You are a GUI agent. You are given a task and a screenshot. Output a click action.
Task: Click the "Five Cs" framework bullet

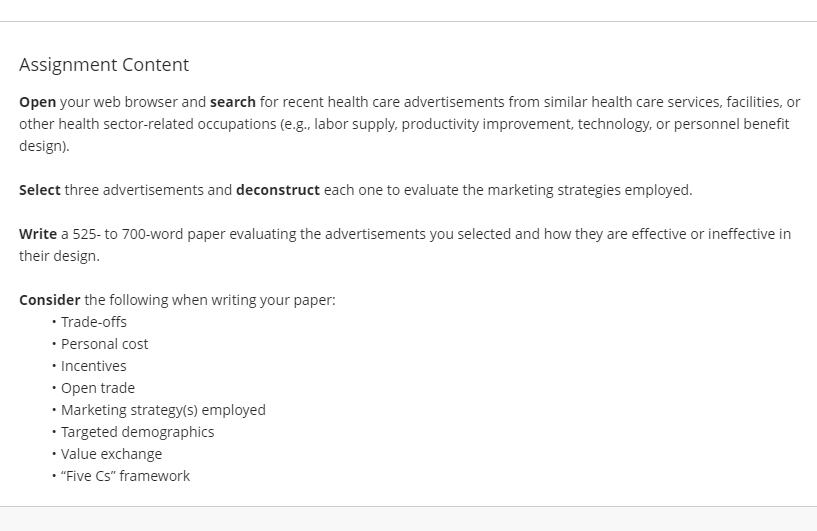(x=126, y=476)
